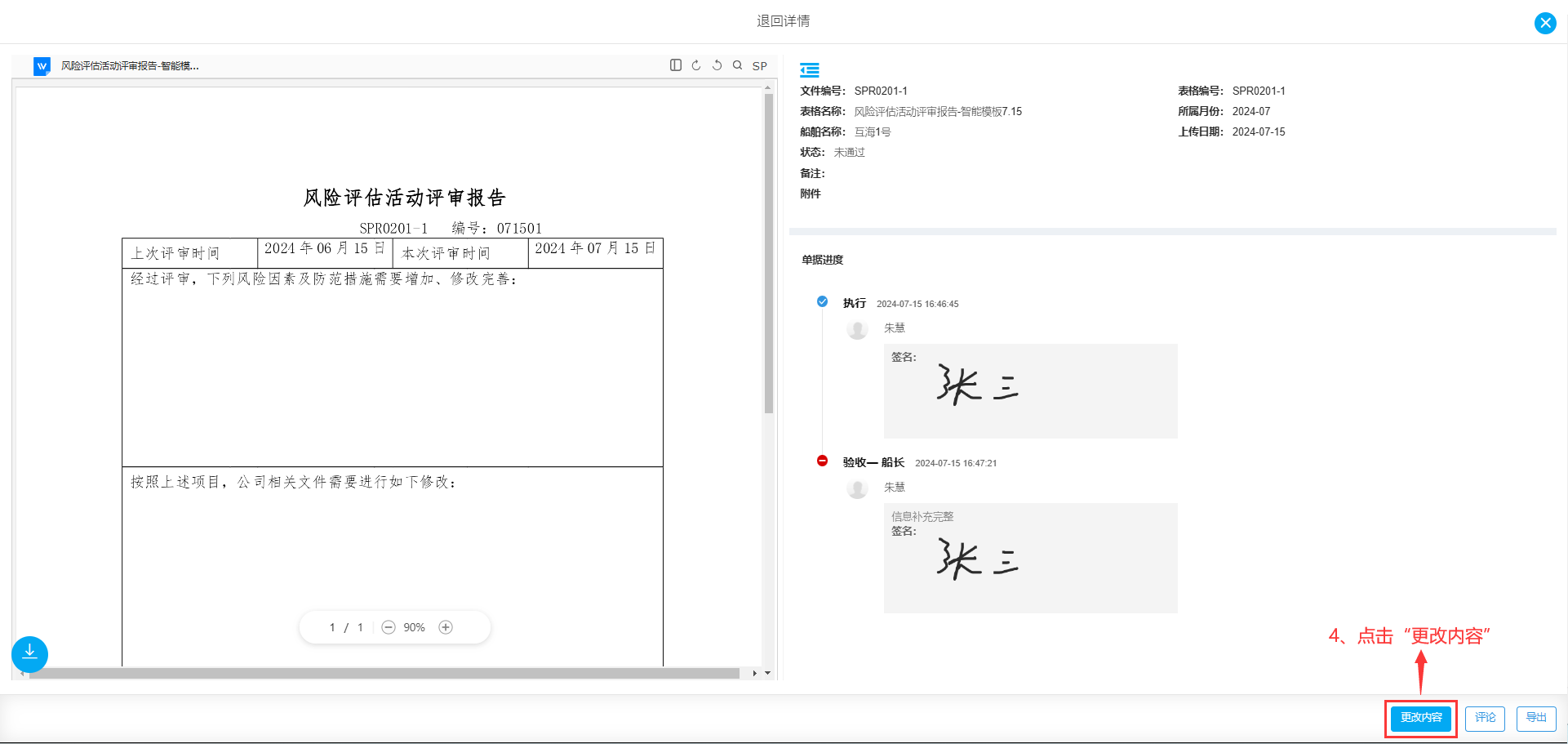This screenshot has width=1568, height=744.
Task: Click the 执行 timestamp 2024-07-15 16:46:45
Action: click(x=917, y=304)
